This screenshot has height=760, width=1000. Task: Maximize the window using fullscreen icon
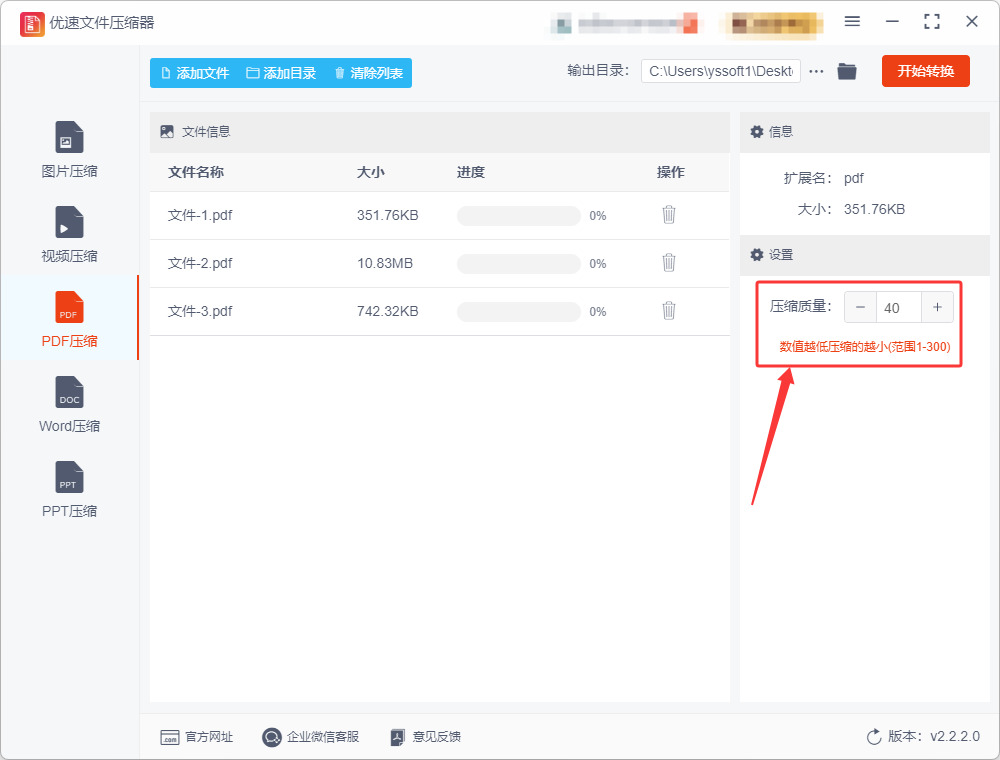(932, 22)
